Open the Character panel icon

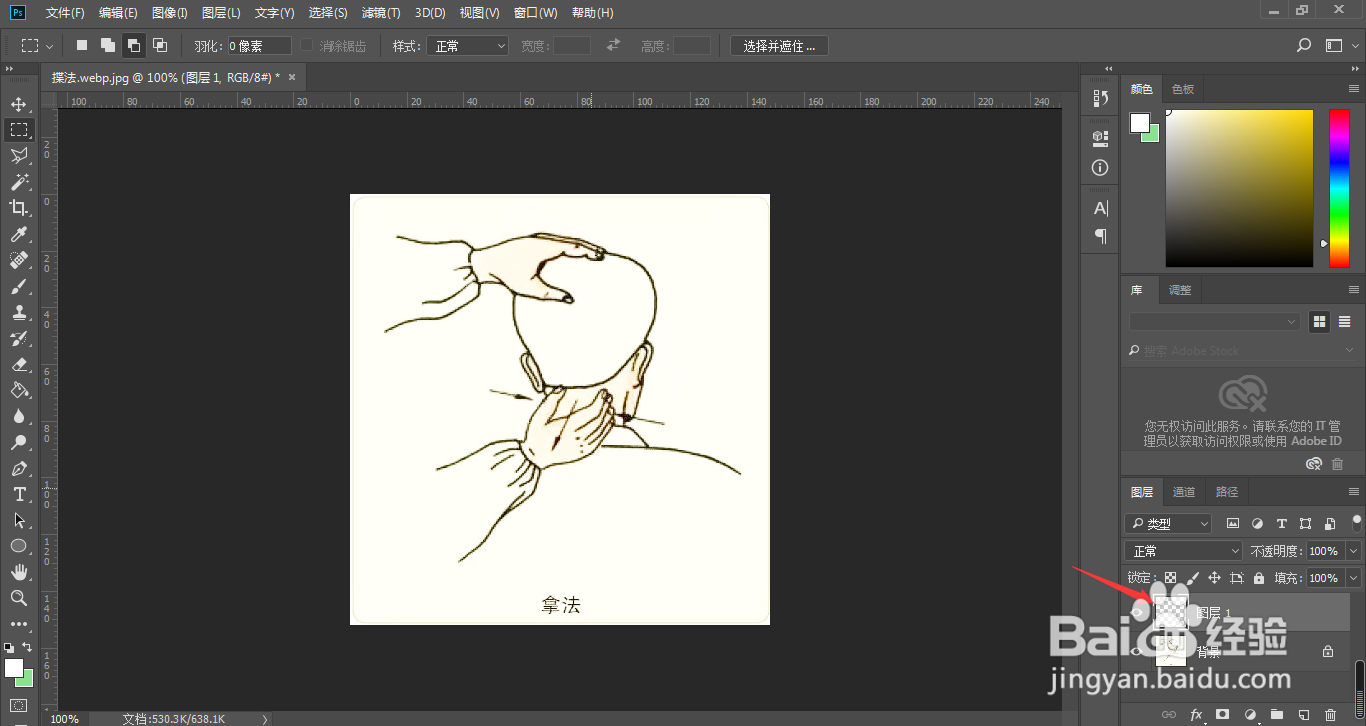pyautogui.click(x=1100, y=208)
